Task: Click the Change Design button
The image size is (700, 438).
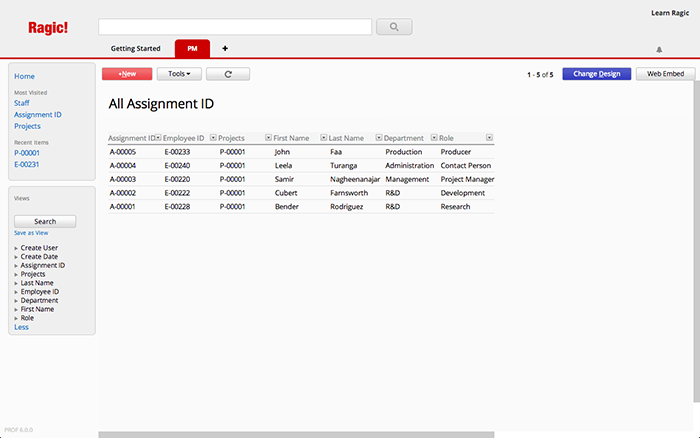Action: point(596,74)
